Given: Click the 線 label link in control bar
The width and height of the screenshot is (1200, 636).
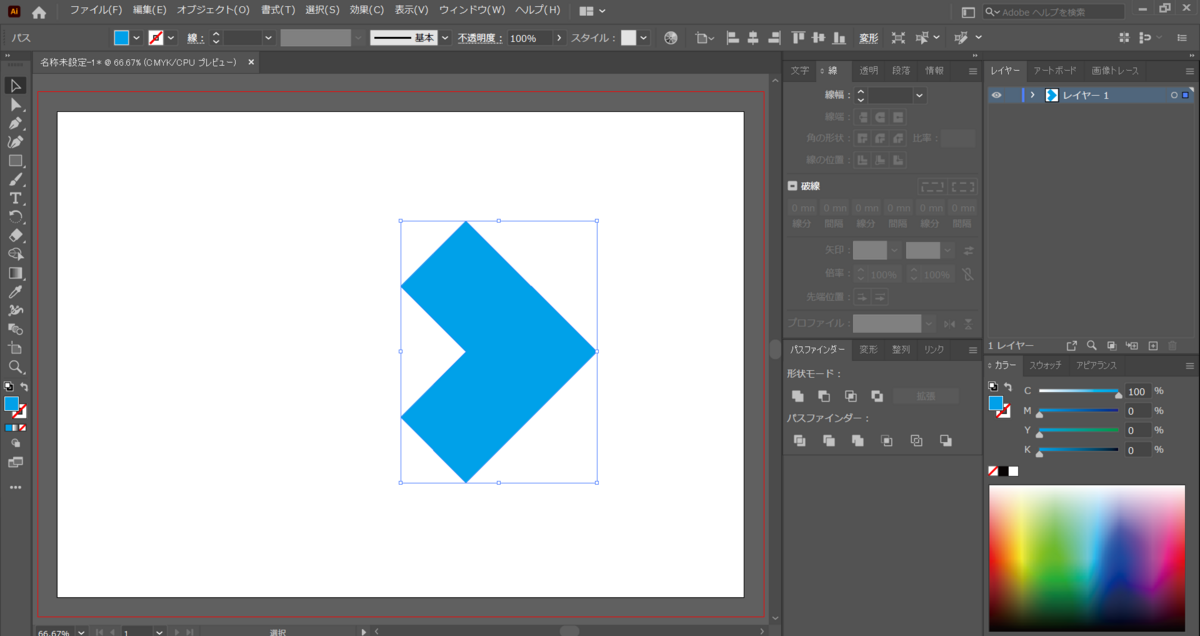Looking at the screenshot, I should pyautogui.click(x=195, y=38).
